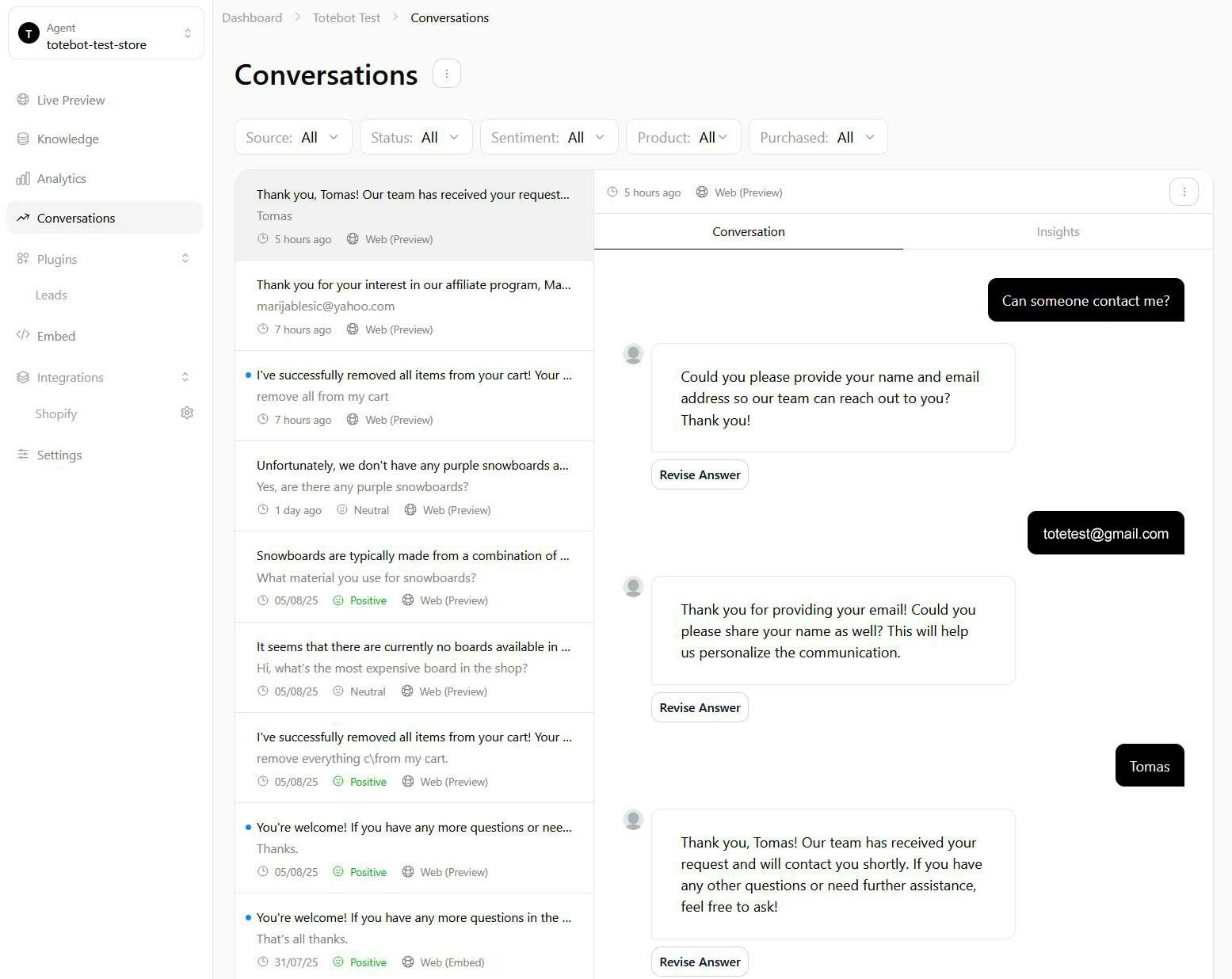Select the Embed sidebar icon

23,336
